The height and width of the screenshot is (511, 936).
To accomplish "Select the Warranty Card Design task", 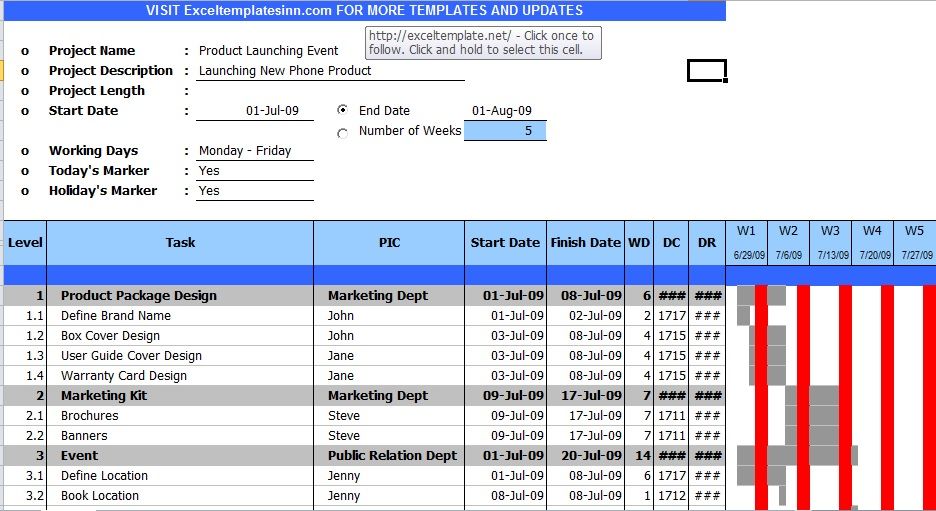I will point(180,375).
